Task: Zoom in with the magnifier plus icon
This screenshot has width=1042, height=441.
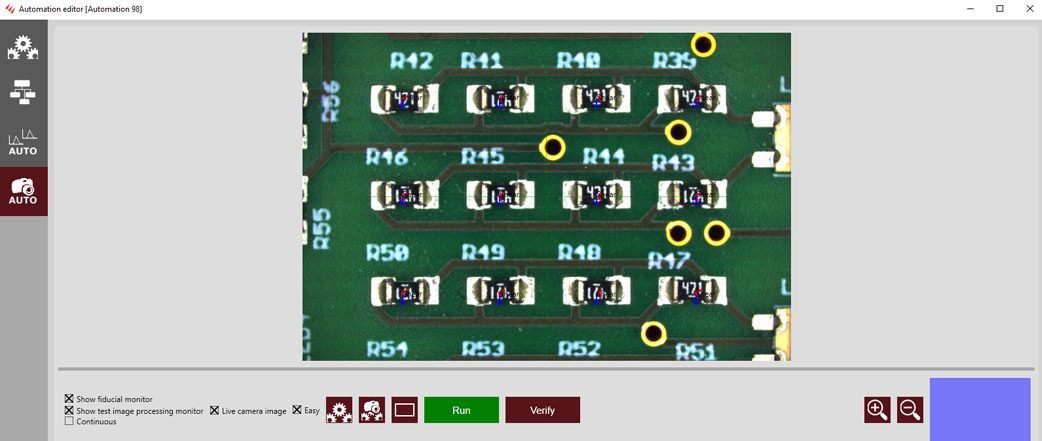Action: pyautogui.click(x=877, y=410)
